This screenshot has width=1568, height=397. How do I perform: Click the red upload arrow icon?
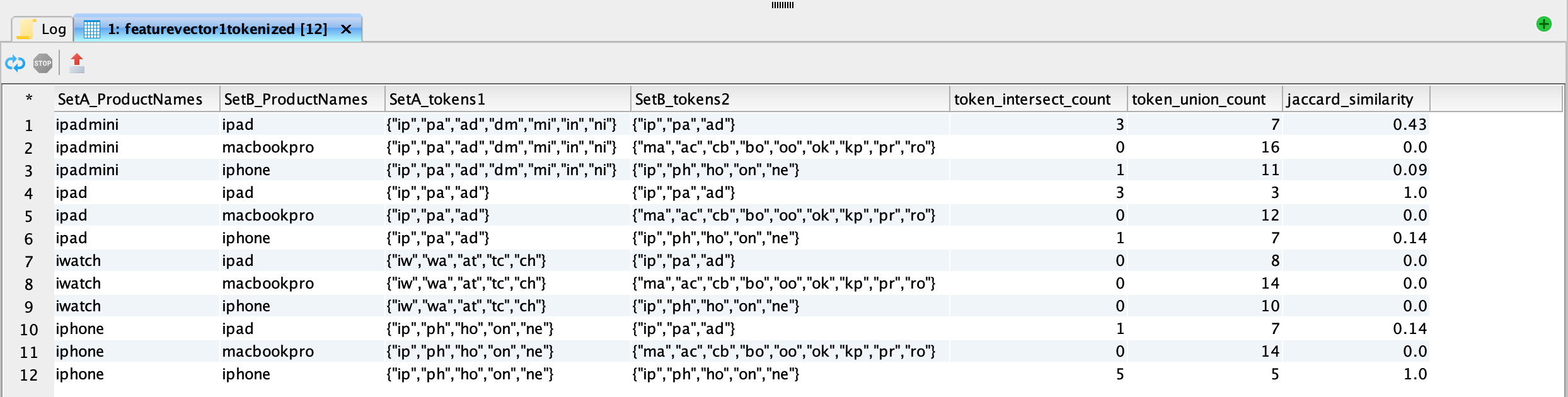77,63
